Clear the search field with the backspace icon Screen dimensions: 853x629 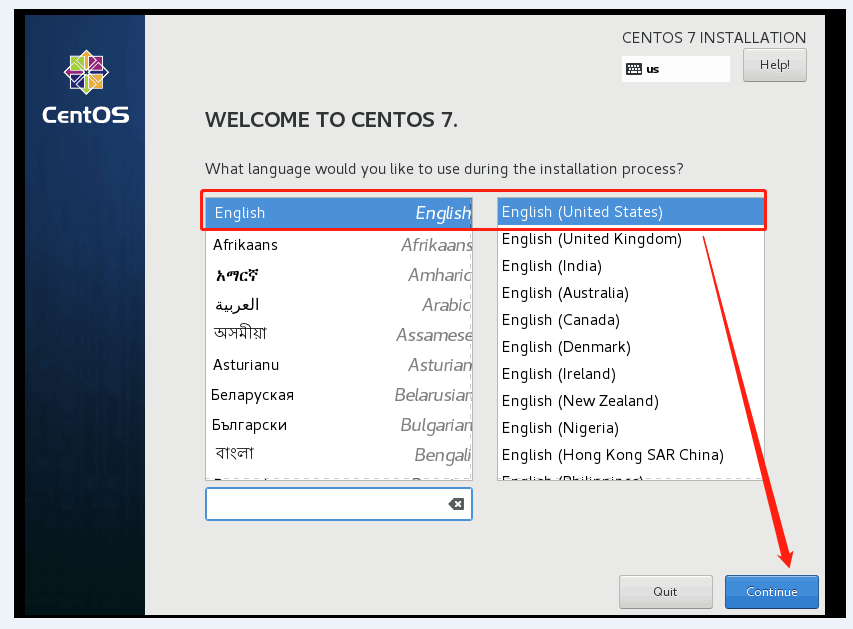pyautogui.click(x=456, y=504)
